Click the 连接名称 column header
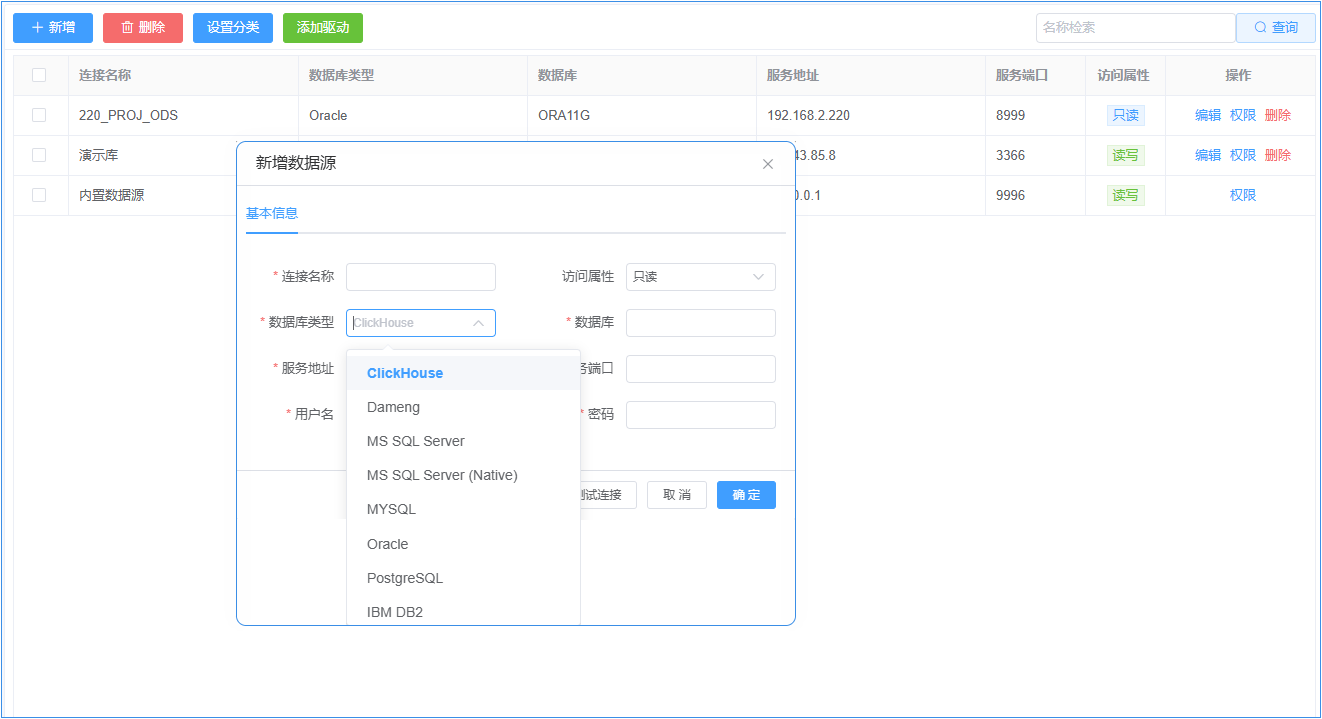The image size is (1322, 719). 105,75
